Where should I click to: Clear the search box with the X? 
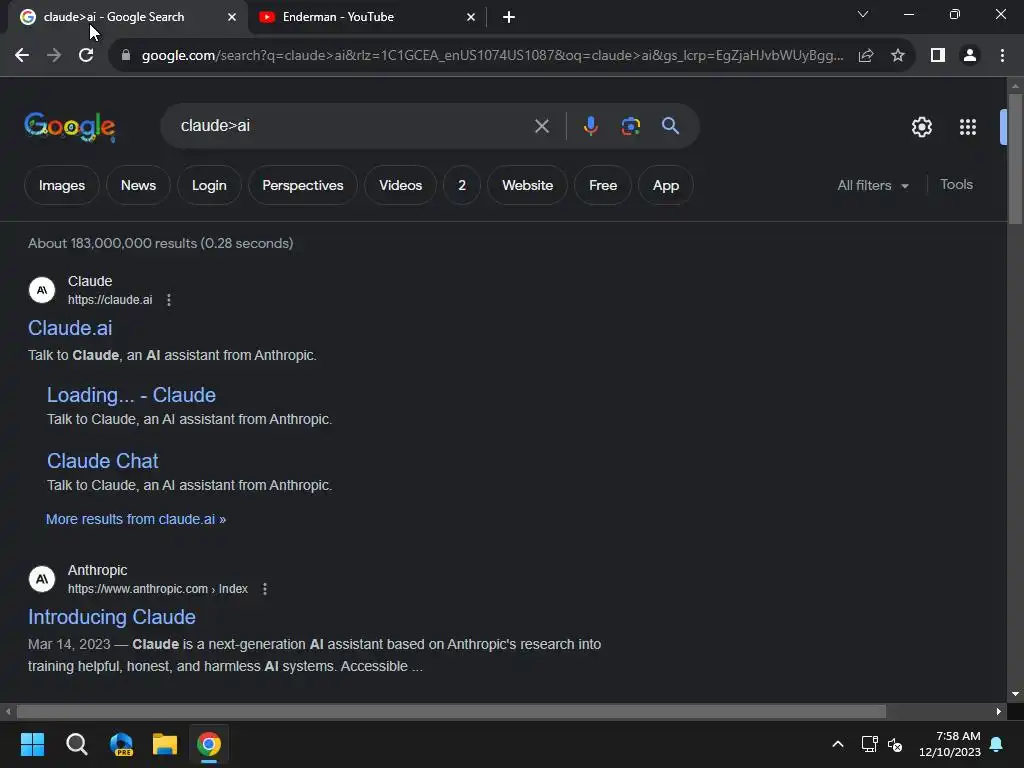pos(542,126)
